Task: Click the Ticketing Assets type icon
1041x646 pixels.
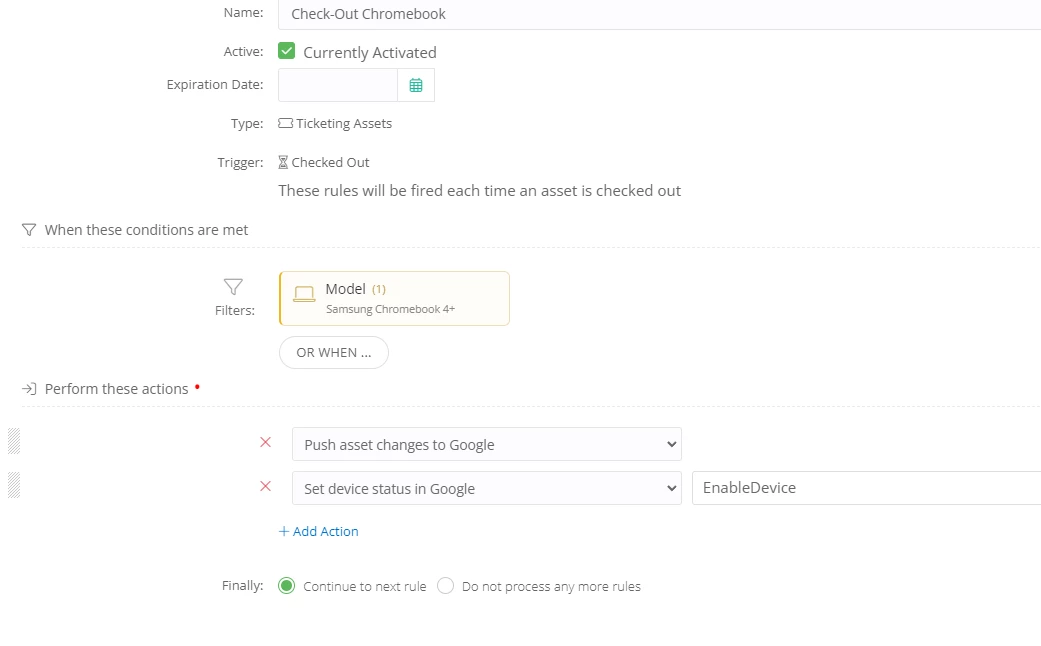Action: [x=285, y=124]
